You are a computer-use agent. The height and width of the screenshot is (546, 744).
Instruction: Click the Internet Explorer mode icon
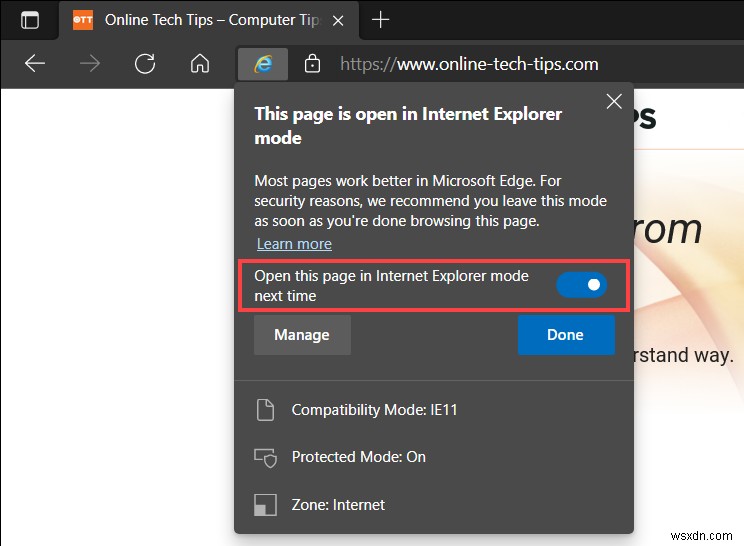[263, 64]
